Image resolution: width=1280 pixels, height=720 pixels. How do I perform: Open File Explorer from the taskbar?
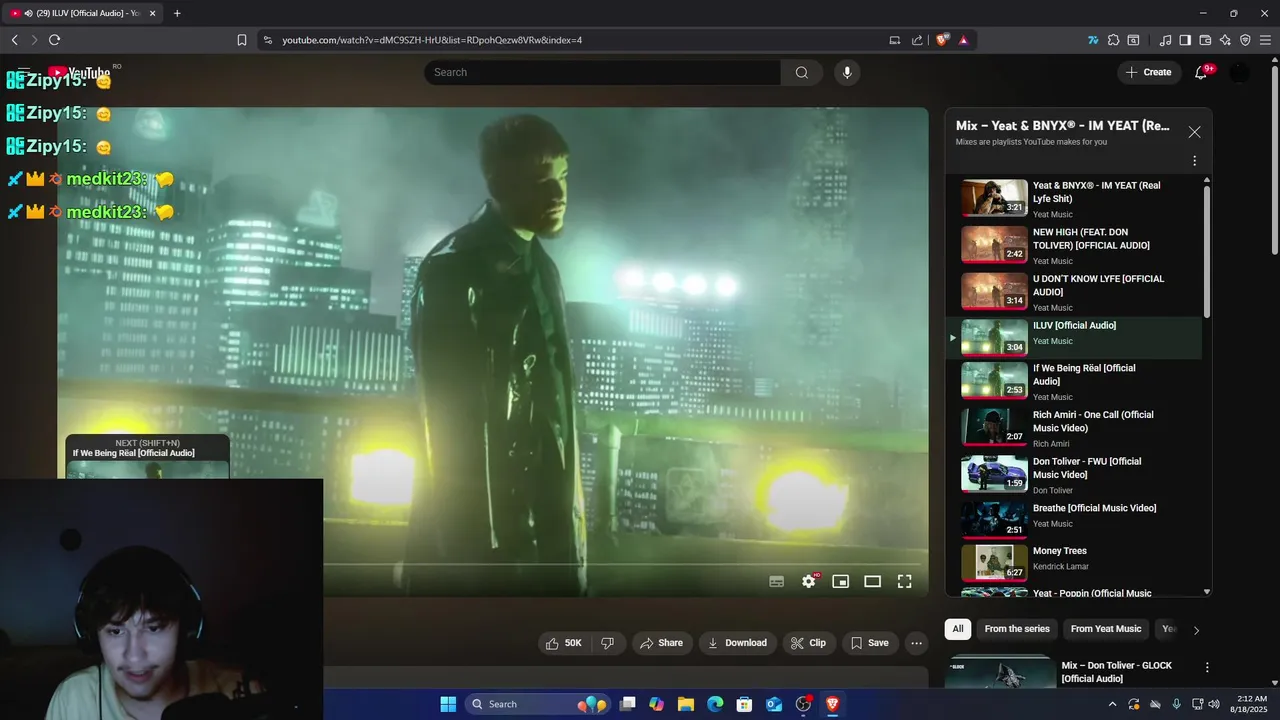tap(686, 704)
